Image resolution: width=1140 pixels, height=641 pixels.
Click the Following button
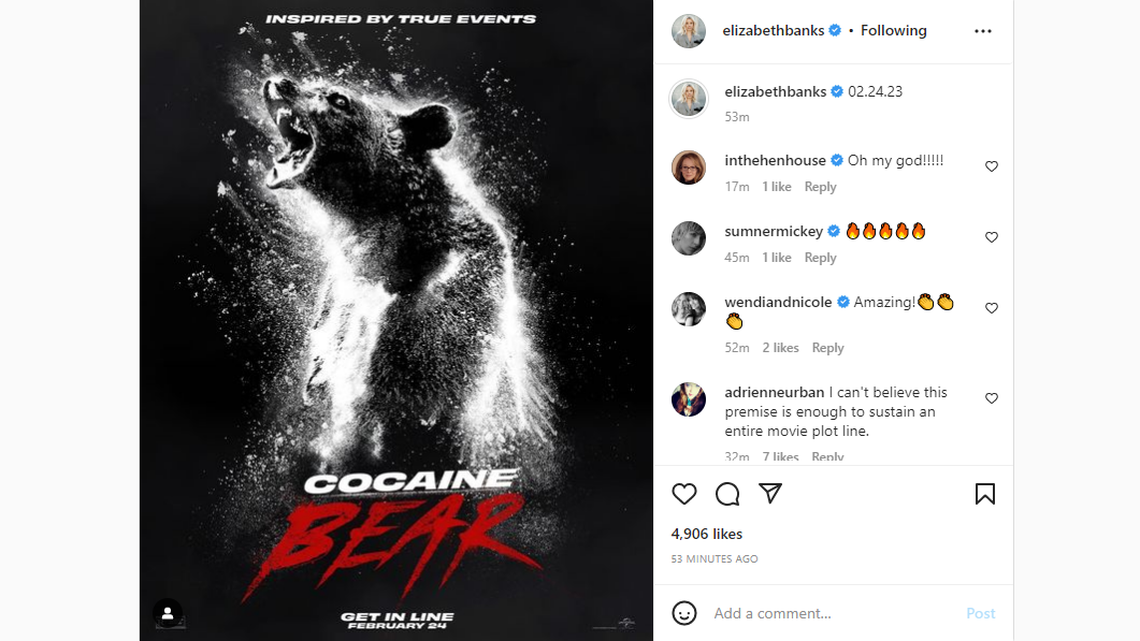[893, 30]
